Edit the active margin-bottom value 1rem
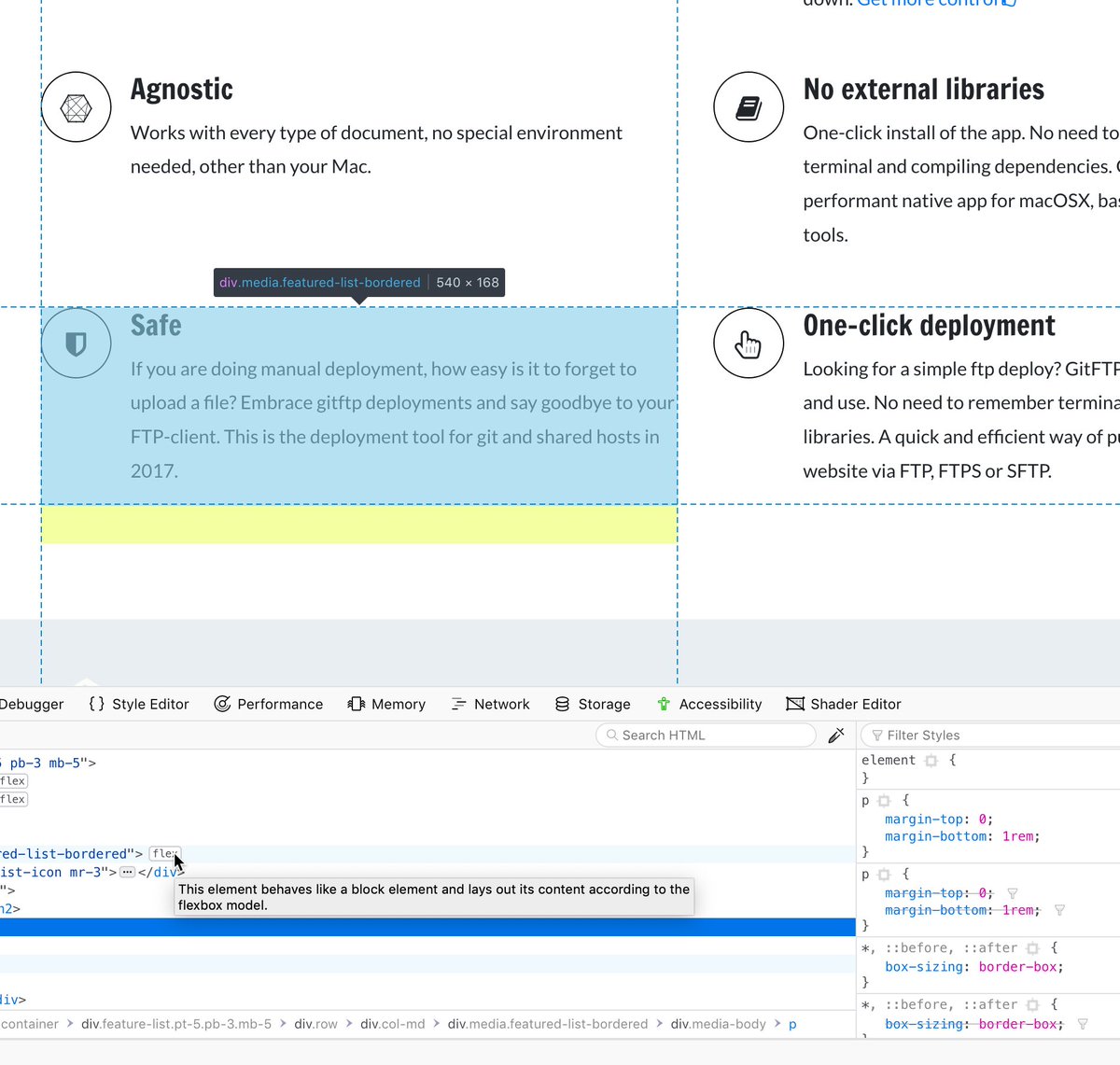This screenshot has height=1065, width=1120. [1018, 836]
